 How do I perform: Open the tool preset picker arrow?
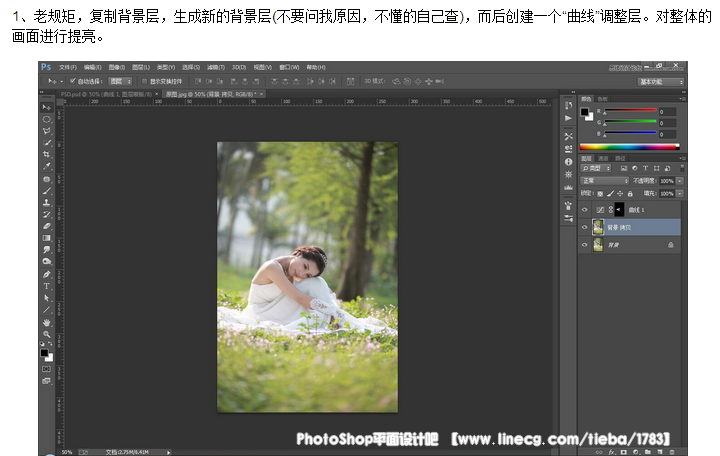[62, 82]
